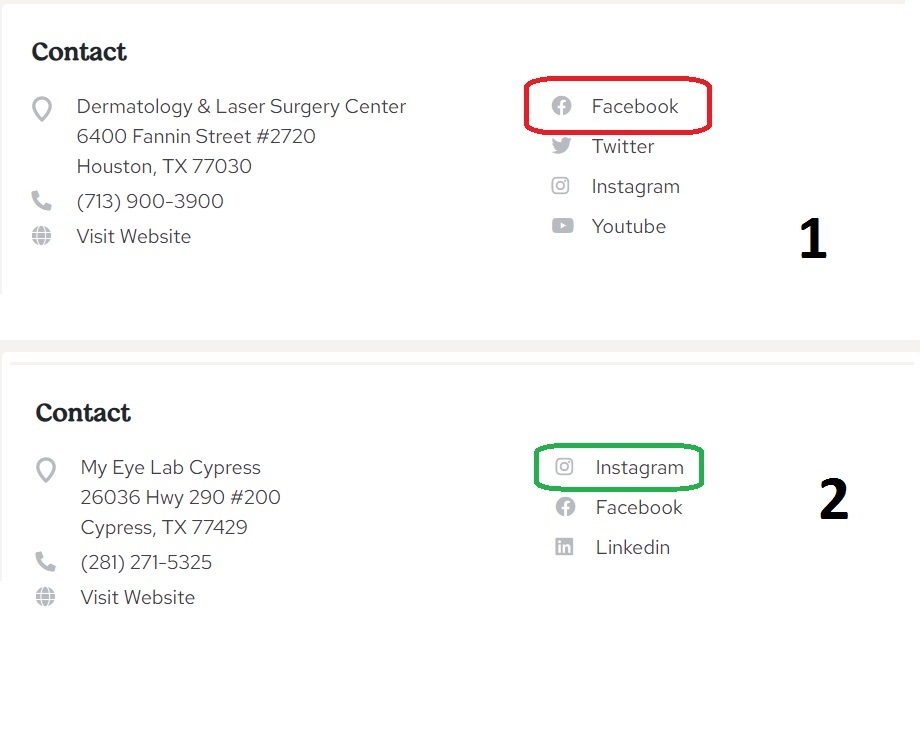Open the Twitter link
921x741 pixels.
pyautogui.click(x=622, y=146)
